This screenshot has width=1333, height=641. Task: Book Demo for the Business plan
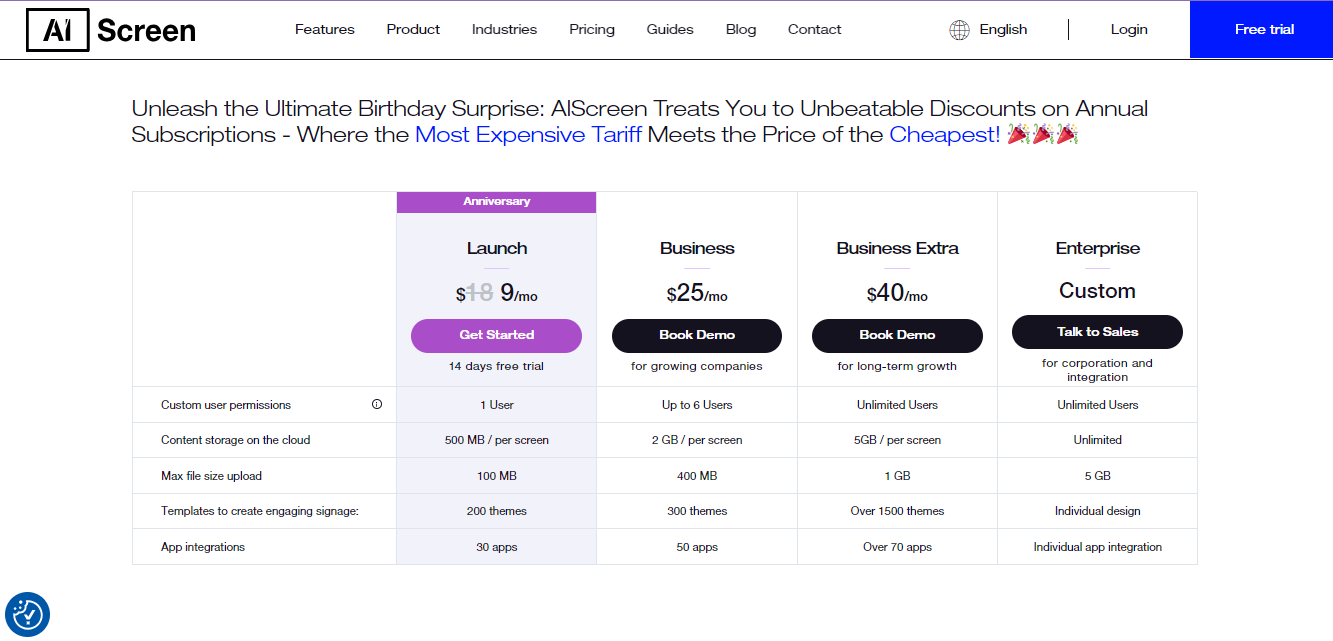point(697,336)
